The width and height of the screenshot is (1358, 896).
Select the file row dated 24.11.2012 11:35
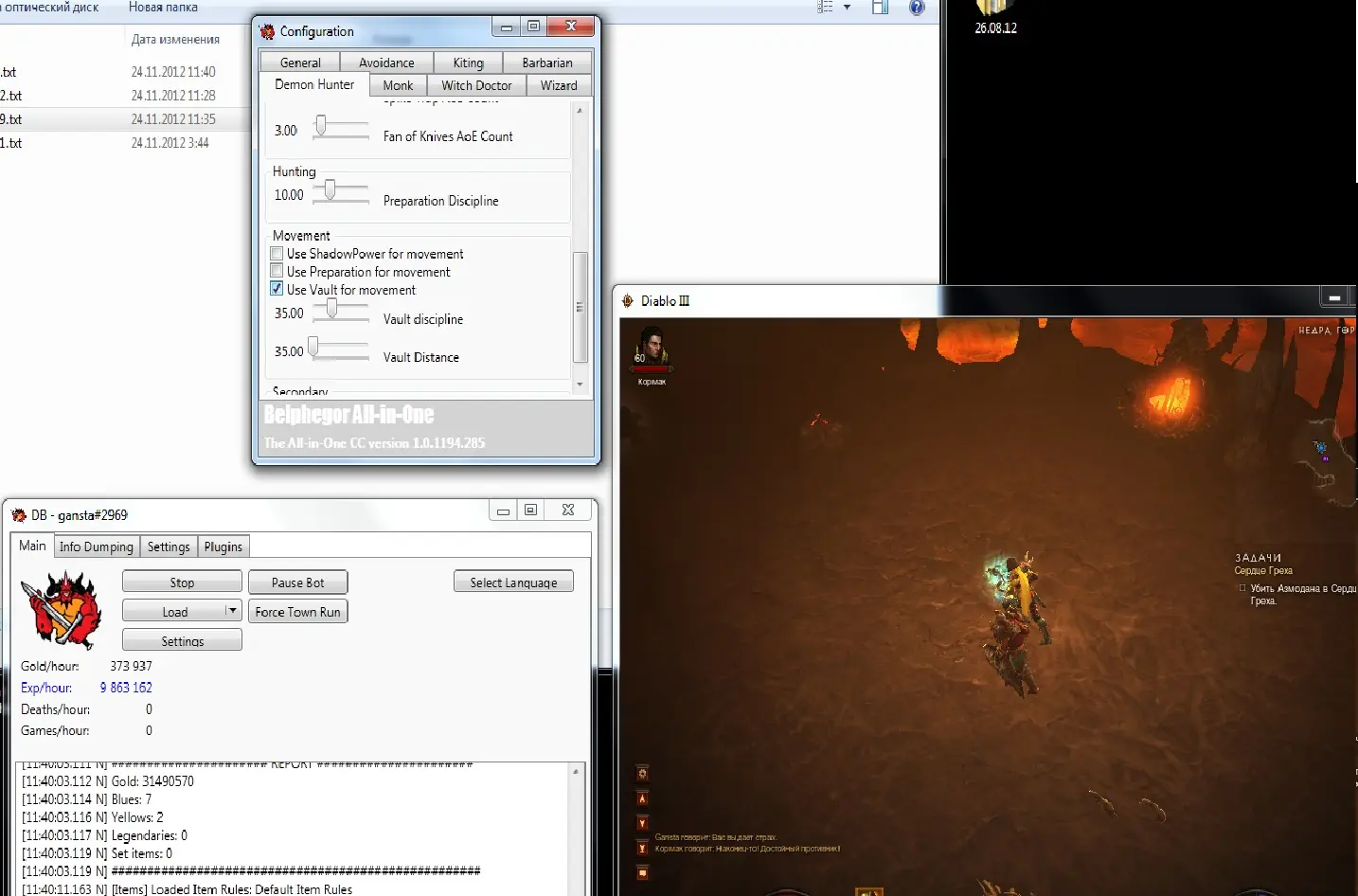123,119
